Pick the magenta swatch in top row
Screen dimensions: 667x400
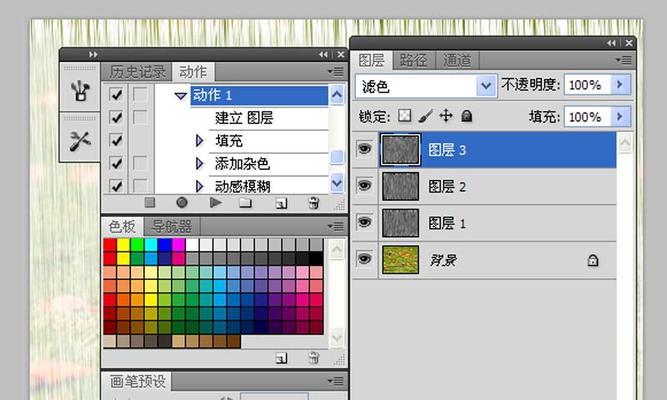[179, 245]
